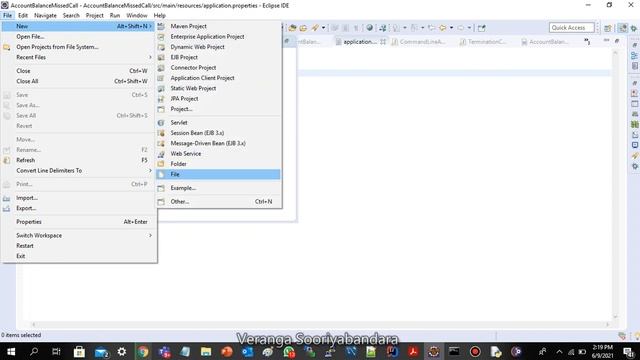
Task: Open Windows Settings gear in taskbar
Action: tap(122, 351)
